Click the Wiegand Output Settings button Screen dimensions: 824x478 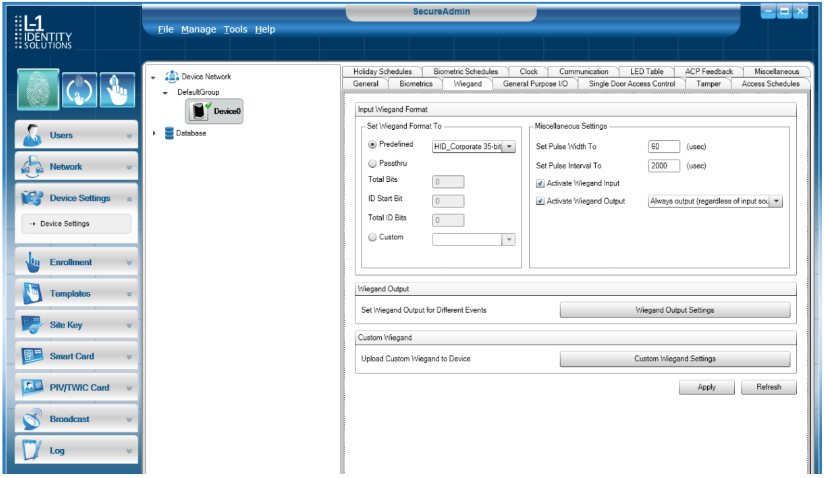[x=675, y=310]
